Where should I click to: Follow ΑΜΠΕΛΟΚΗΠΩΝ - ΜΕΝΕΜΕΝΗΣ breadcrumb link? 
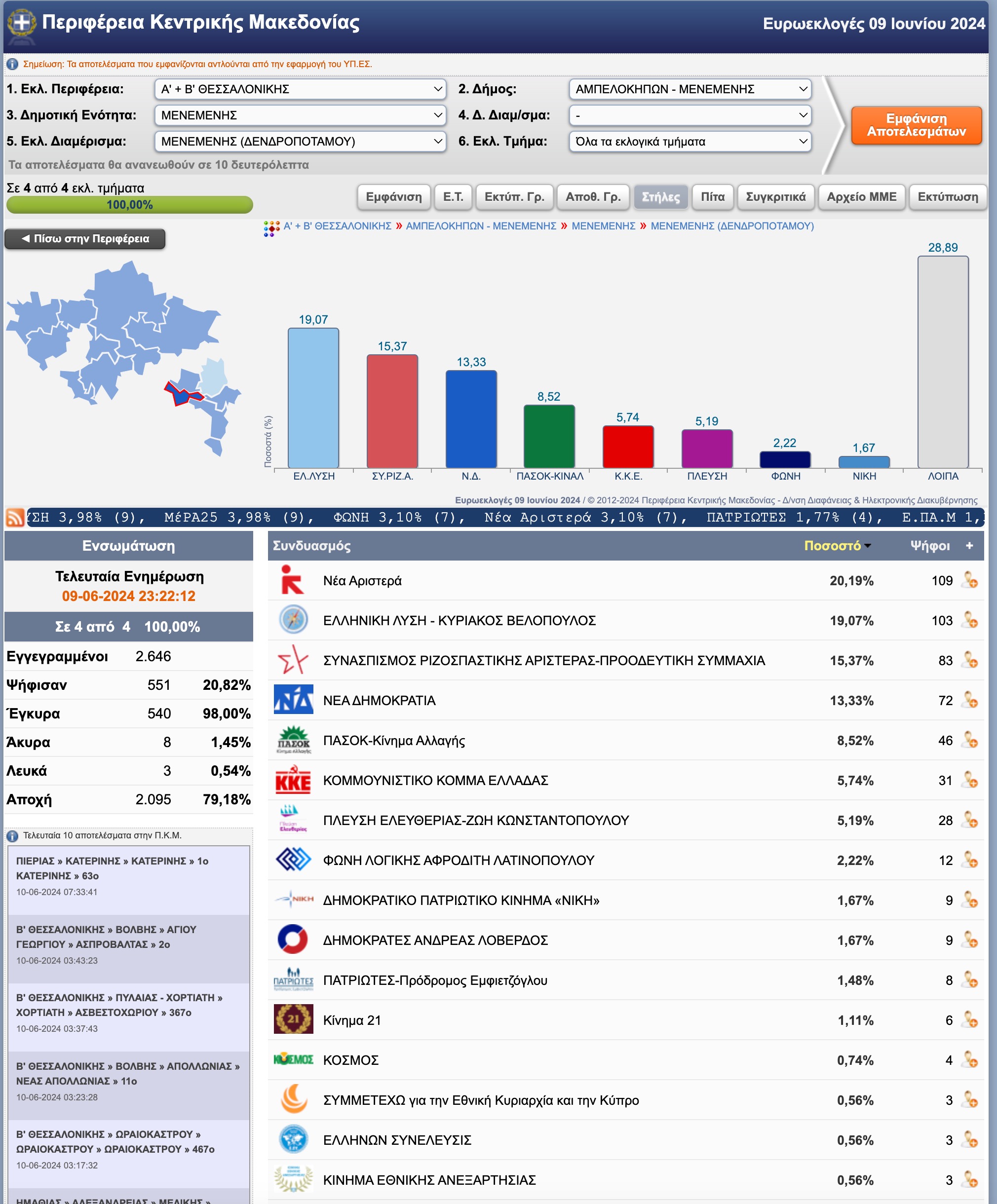click(481, 226)
